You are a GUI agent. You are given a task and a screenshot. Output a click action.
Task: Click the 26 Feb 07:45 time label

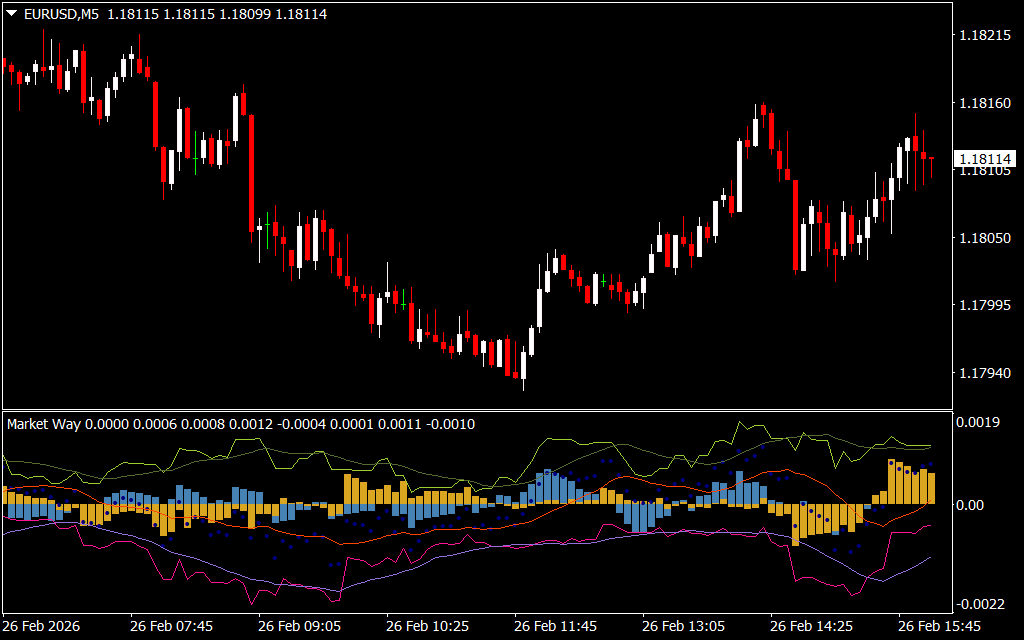pyautogui.click(x=171, y=626)
